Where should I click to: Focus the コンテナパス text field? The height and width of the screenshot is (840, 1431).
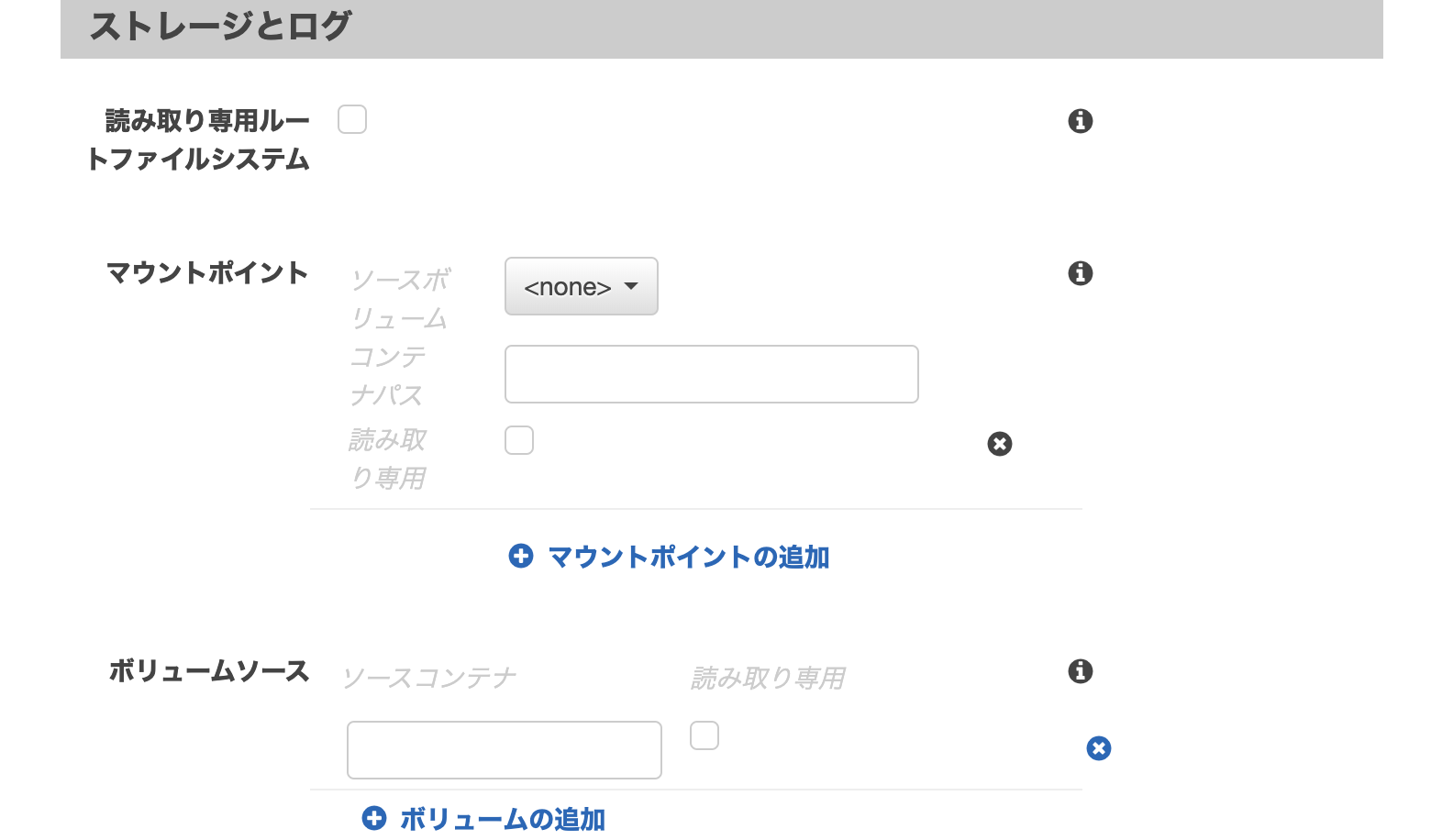point(712,374)
